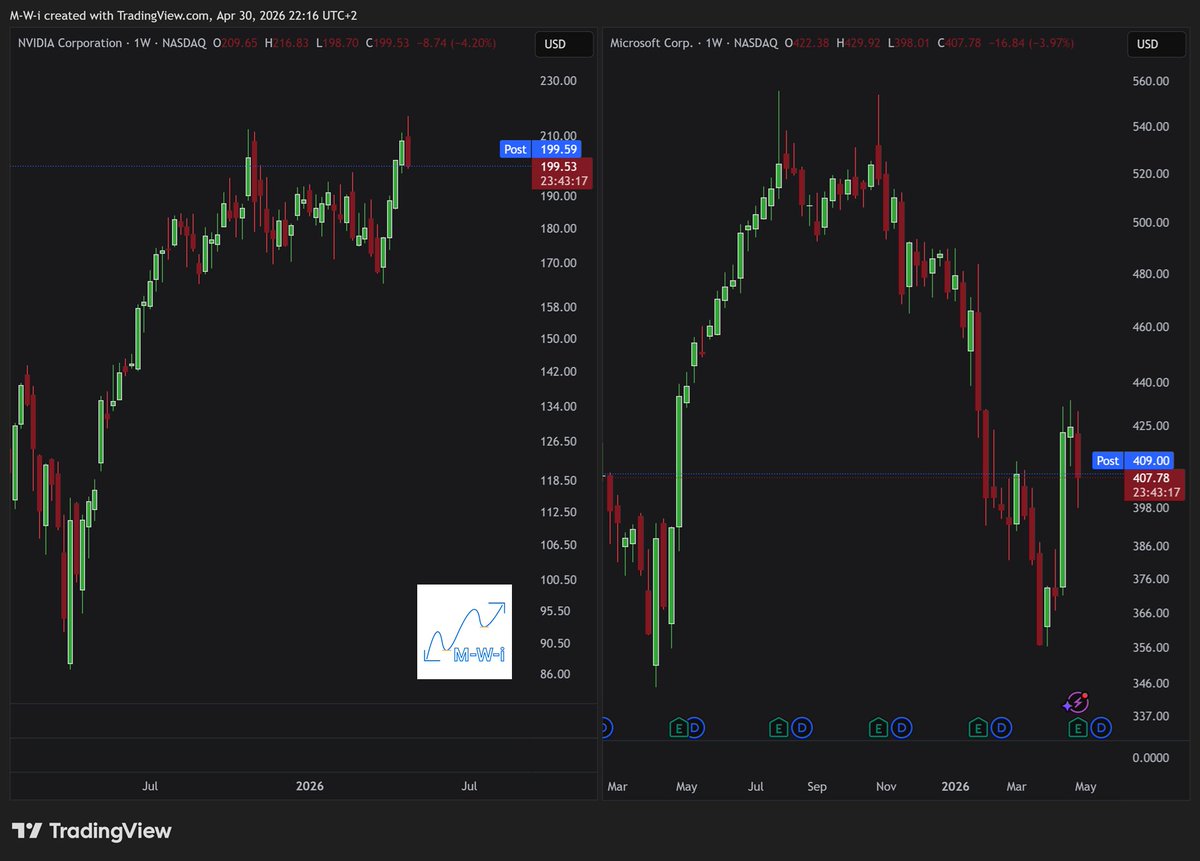This screenshot has height=861, width=1200.
Task: Open the dividend icon beneath the lightning marker
Action: [x=1101, y=728]
